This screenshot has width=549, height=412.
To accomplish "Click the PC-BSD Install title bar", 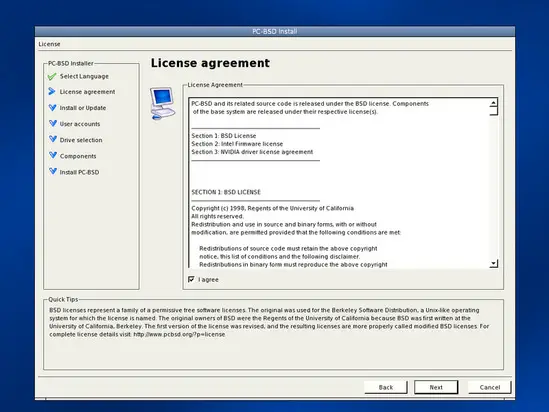I will click(274, 31).
